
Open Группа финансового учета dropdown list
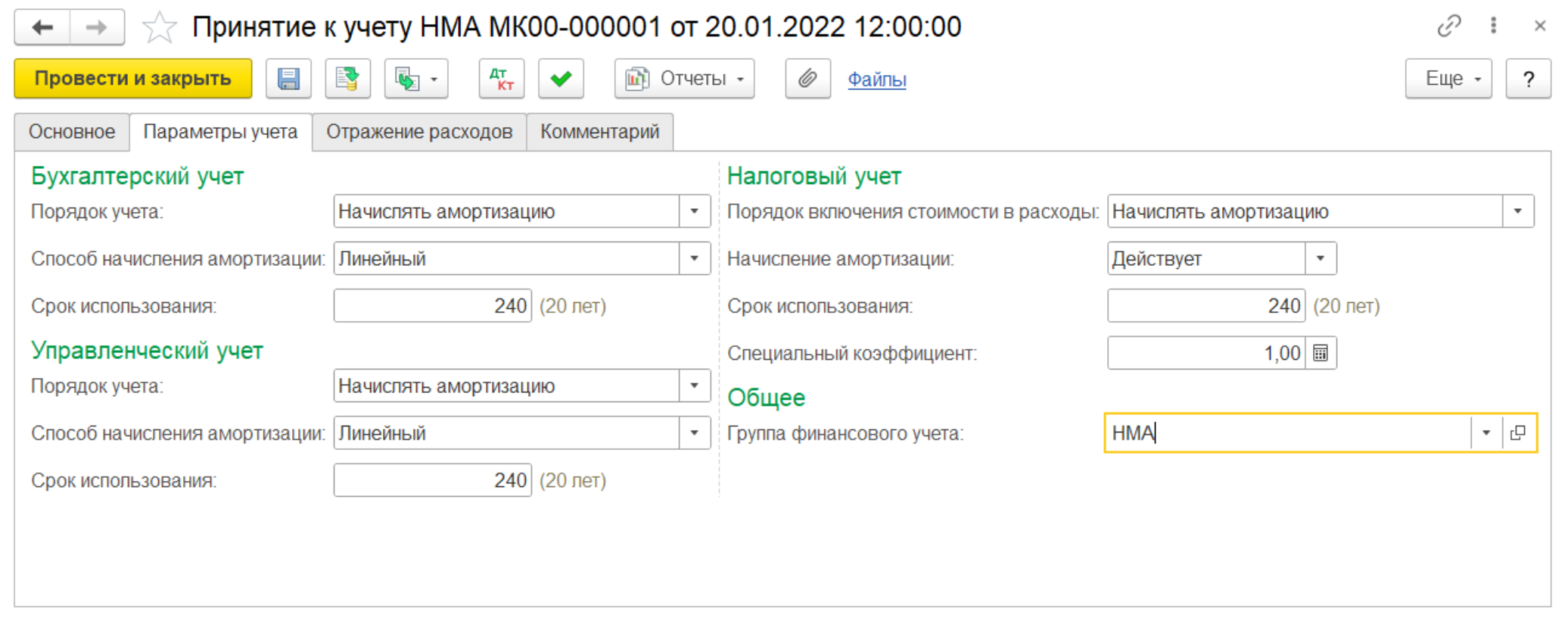pos(1486,433)
